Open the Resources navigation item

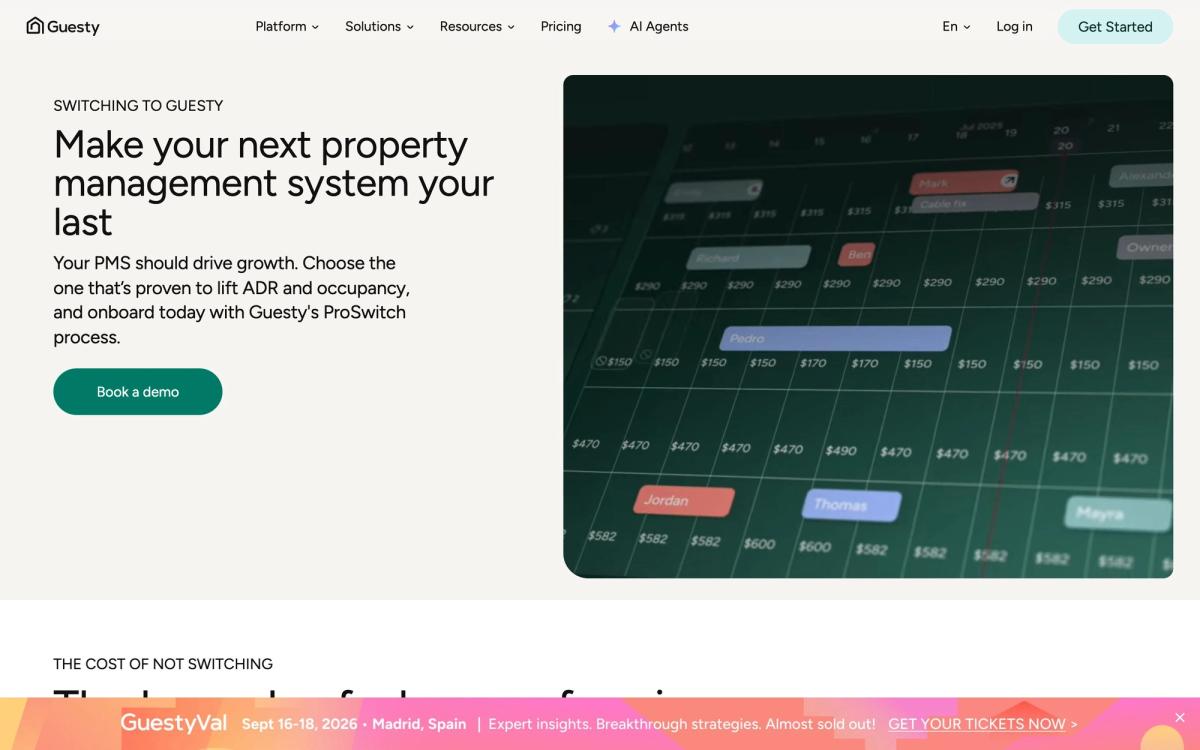477,27
